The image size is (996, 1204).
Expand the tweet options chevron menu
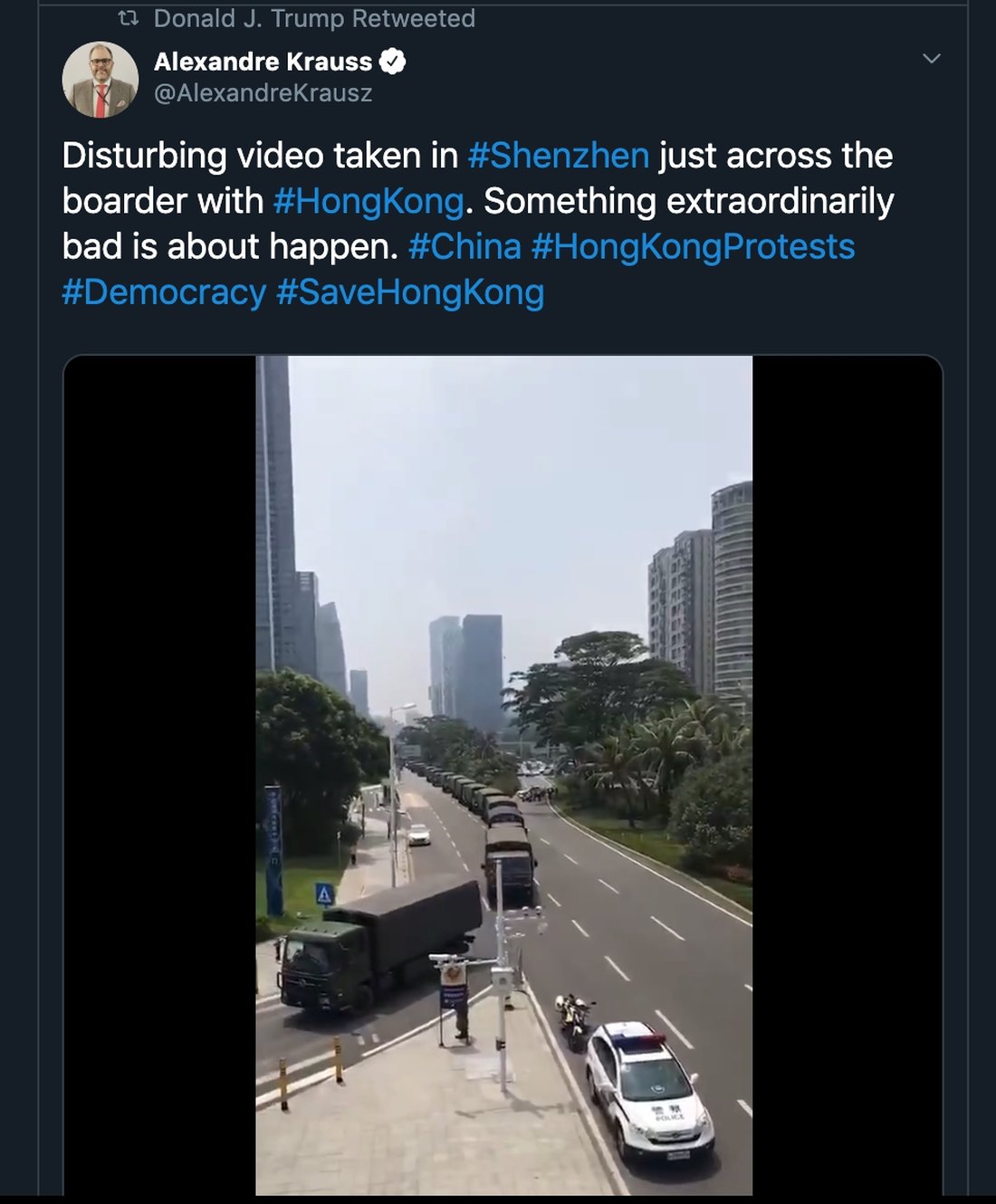pyautogui.click(x=931, y=59)
